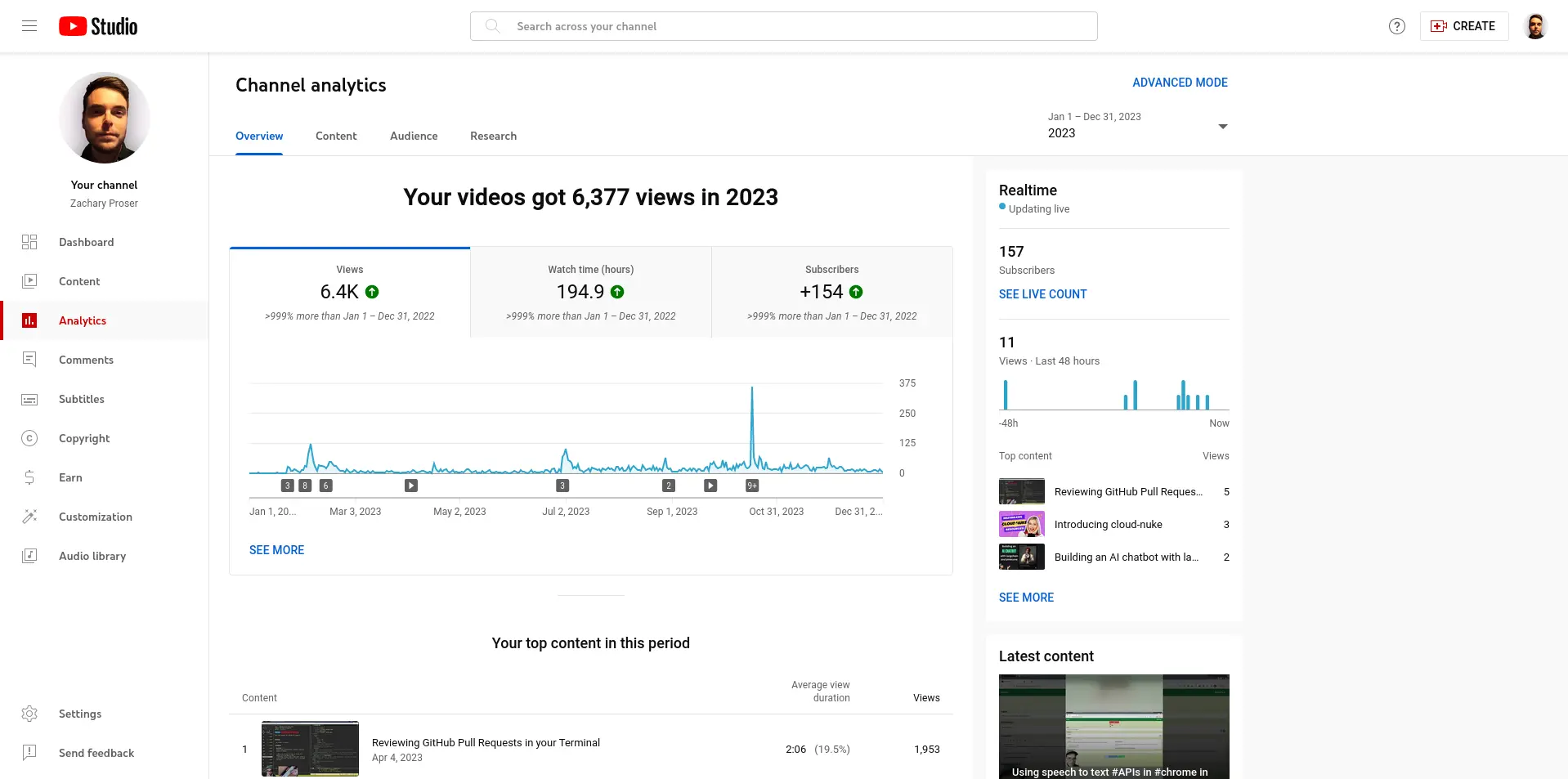Collapse the navigation sidebar with hamburger menu

click(29, 25)
